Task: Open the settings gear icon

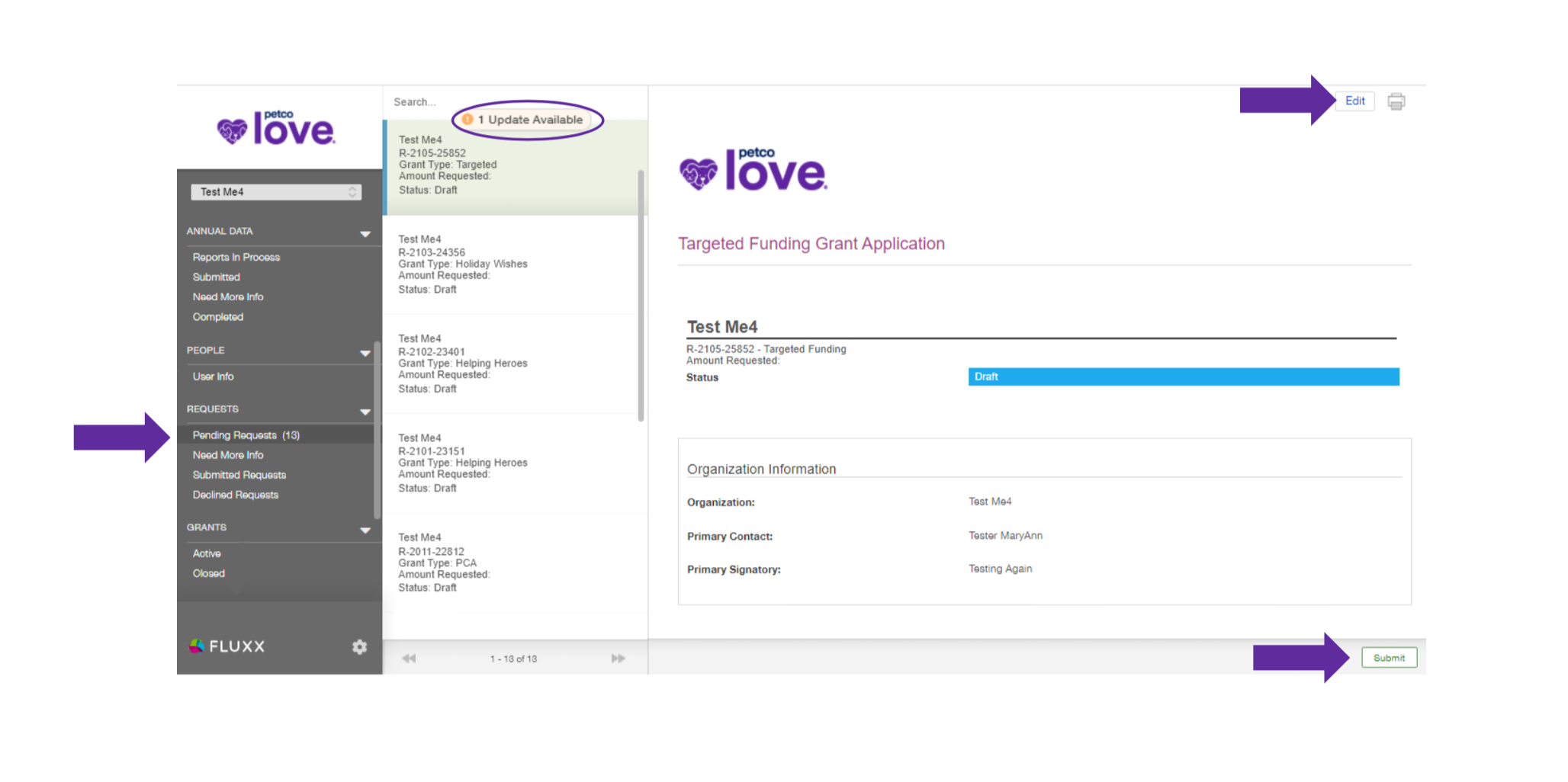Action: click(x=359, y=646)
